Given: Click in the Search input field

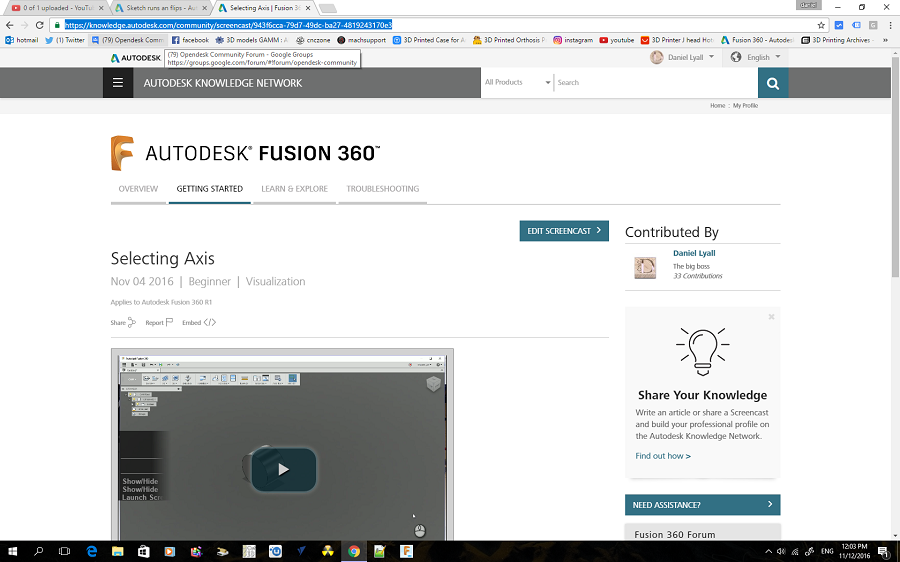Looking at the screenshot, I should tap(655, 83).
